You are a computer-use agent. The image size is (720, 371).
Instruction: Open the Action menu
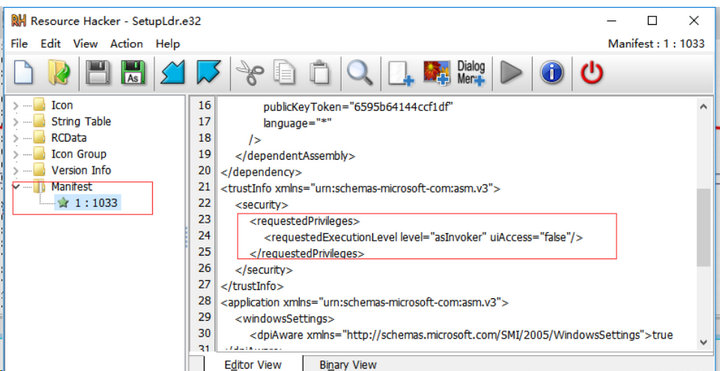coord(126,44)
